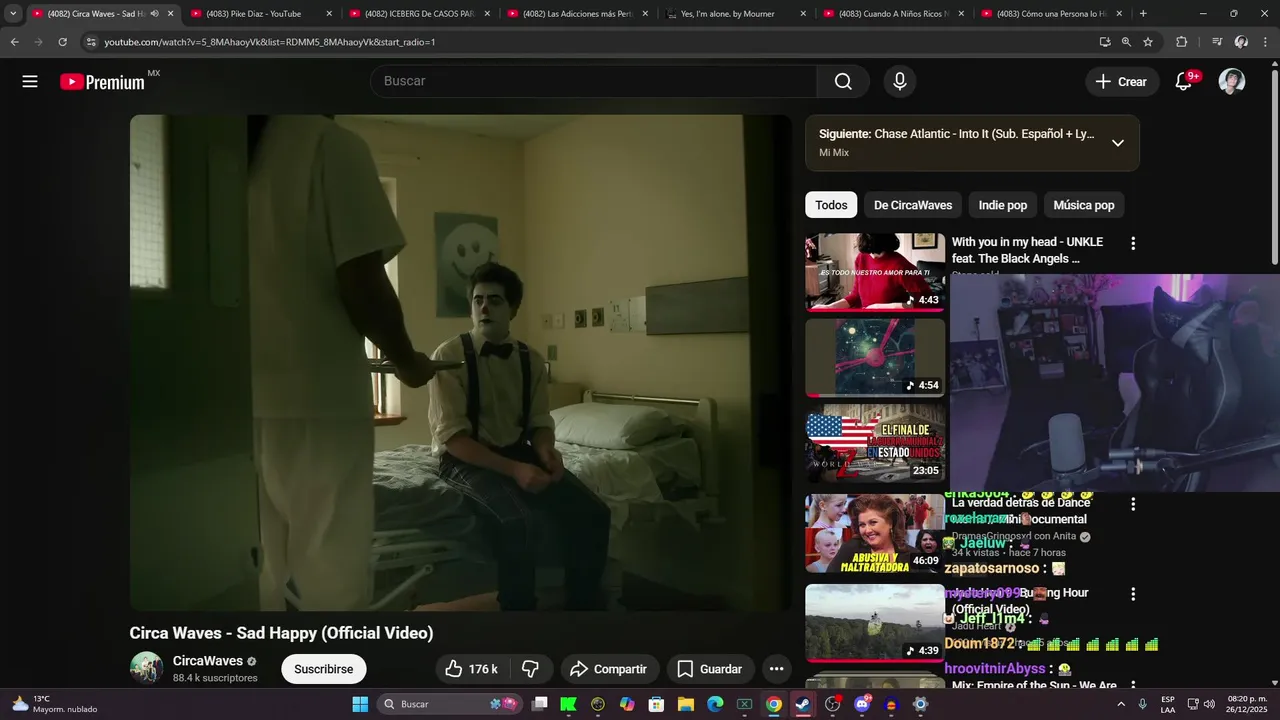Screen dimensions: 1280x720
Task: Expand the Siguiente Mi Mix playlist panel
Action: point(1118,143)
